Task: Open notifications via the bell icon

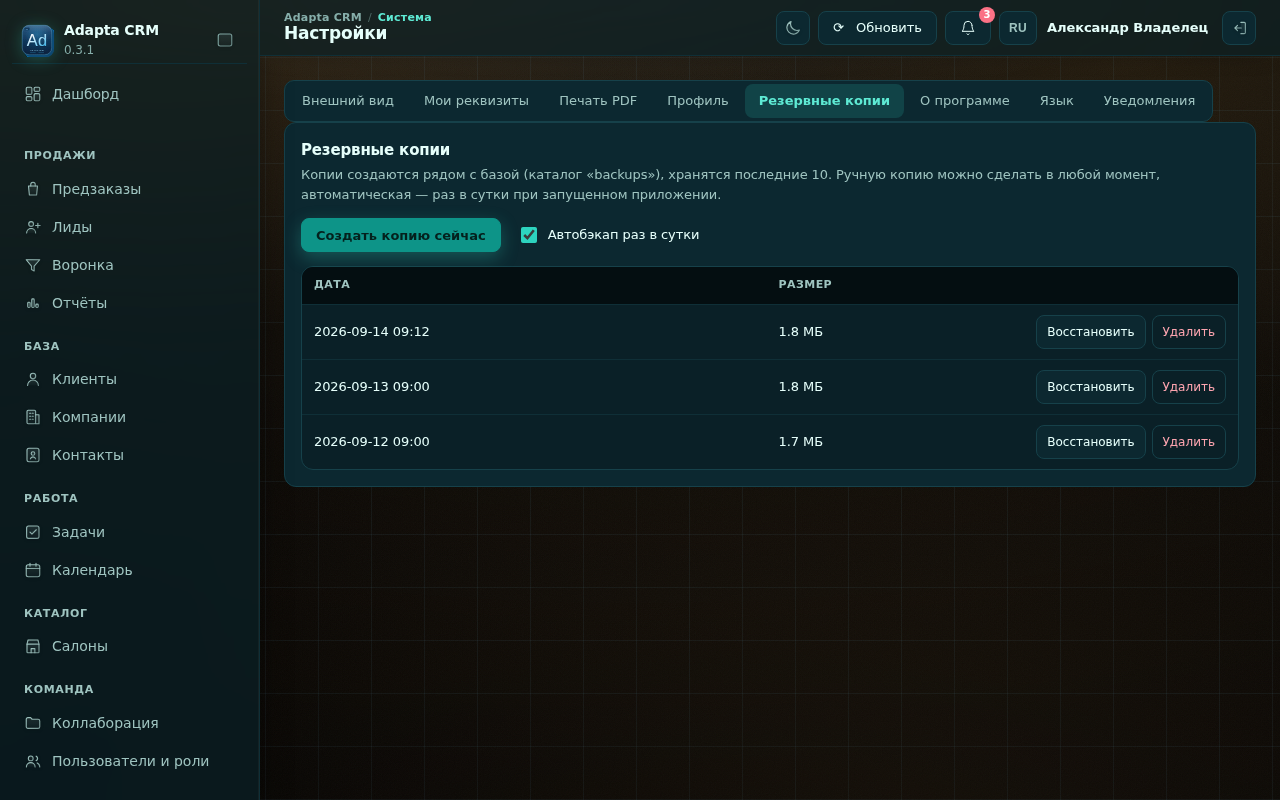Action: (x=968, y=28)
